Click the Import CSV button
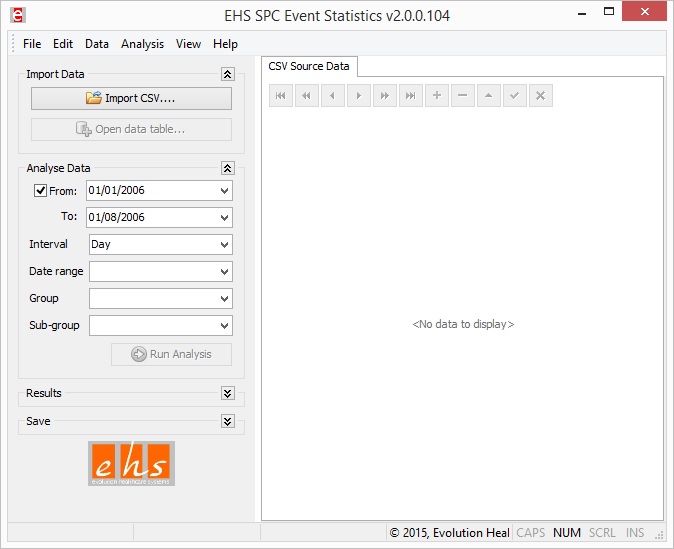This screenshot has height=549, width=674. coord(131,98)
